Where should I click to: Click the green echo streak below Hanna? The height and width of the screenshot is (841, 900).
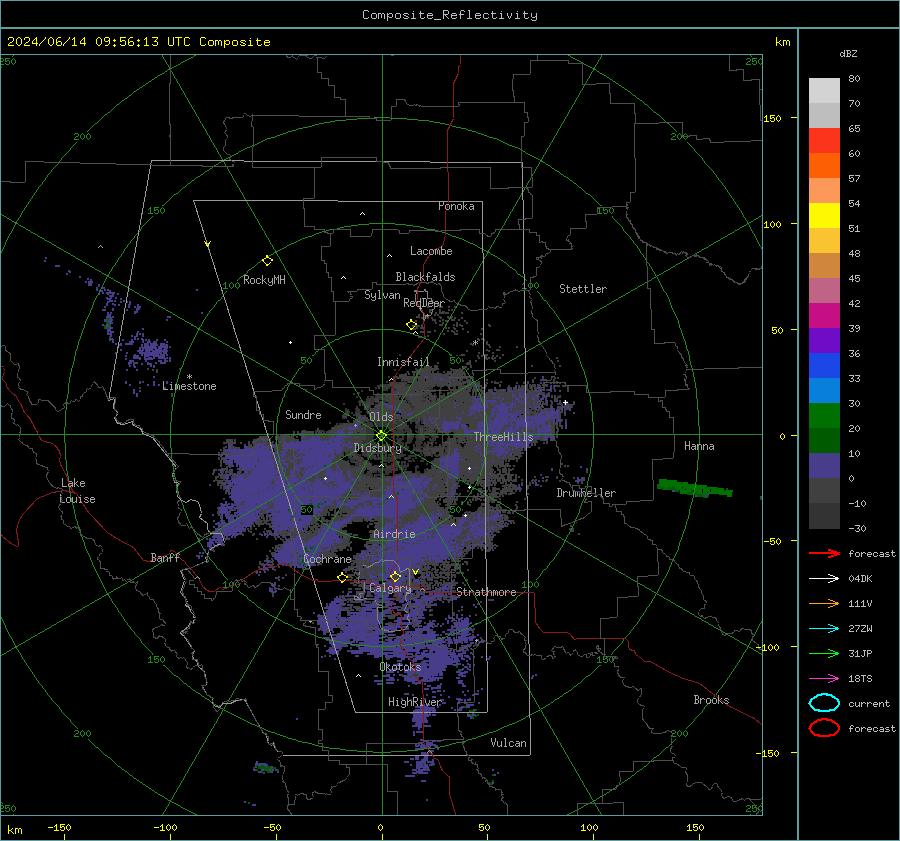pyautogui.click(x=695, y=489)
